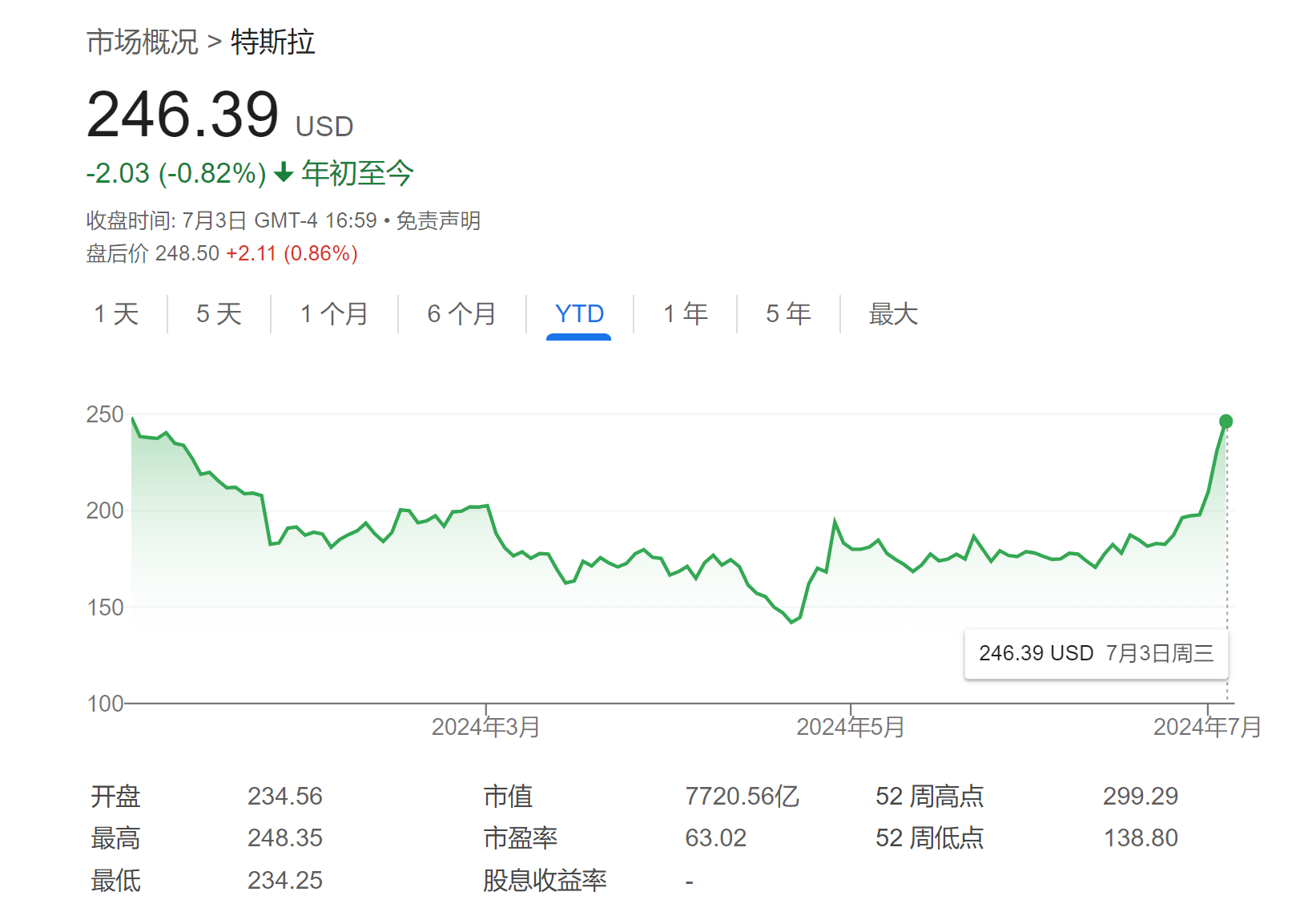Viewport: 1316px width, 916px height.
Task: Click the 特斯拉 breadcrumb title
Action: coord(272,42)
